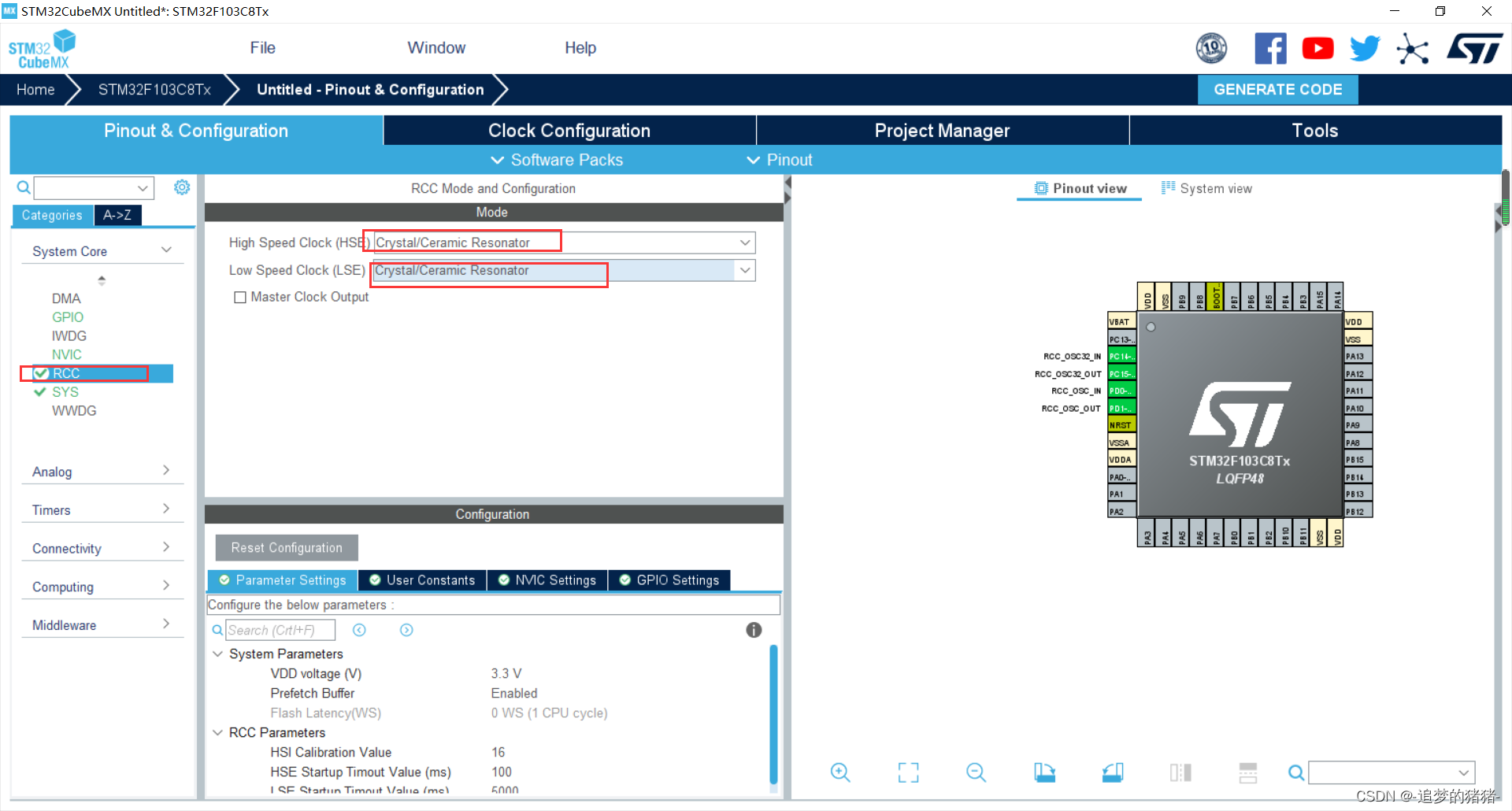Open the NVIC Settings tab
Viewport: 1512px width, 811px height.
point(547,580)
